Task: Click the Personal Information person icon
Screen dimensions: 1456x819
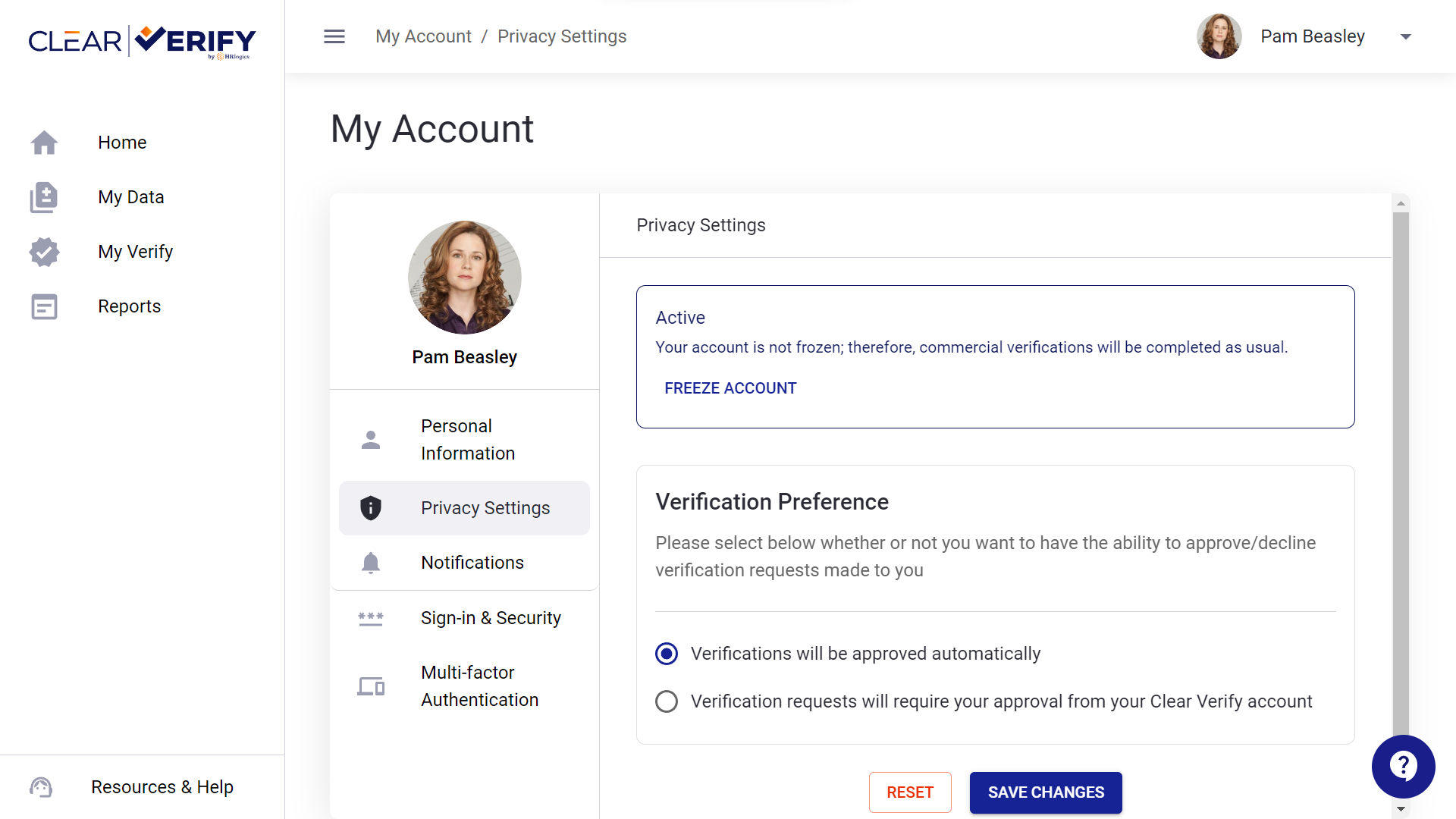Action: coord(371,440)
